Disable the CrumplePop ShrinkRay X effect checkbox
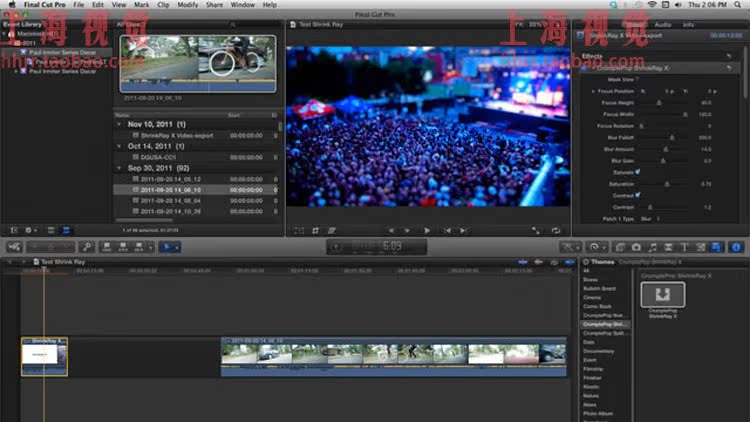This screenshot has width=750, height=422. coord(584,68)
